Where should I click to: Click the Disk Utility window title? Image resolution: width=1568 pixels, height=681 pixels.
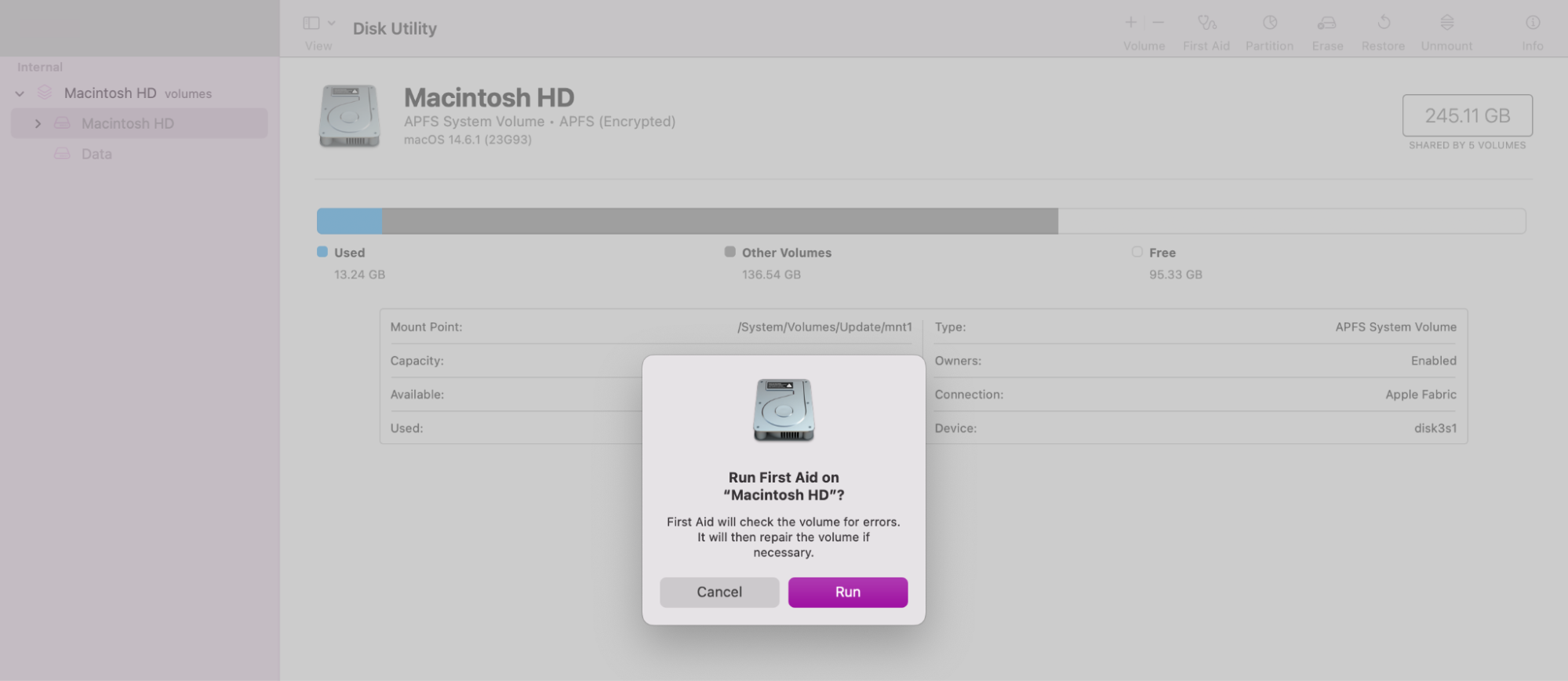click(x=395, y=28)
